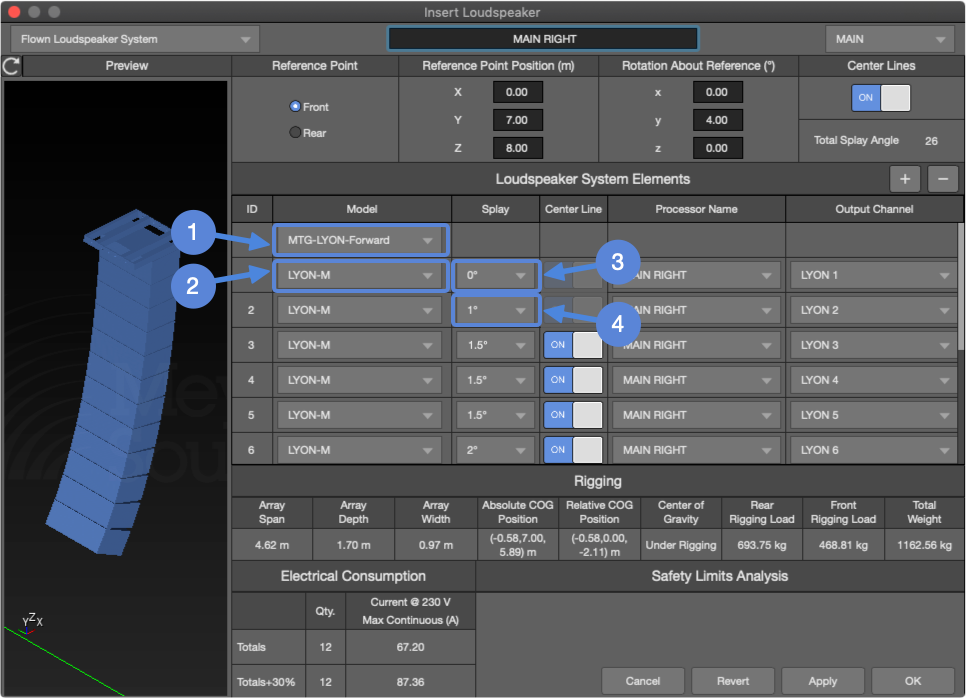Change the LYON 3 output channel
The width and height of the screenshot is (966, 698).
pyautogui.click(x=874, y=346)
